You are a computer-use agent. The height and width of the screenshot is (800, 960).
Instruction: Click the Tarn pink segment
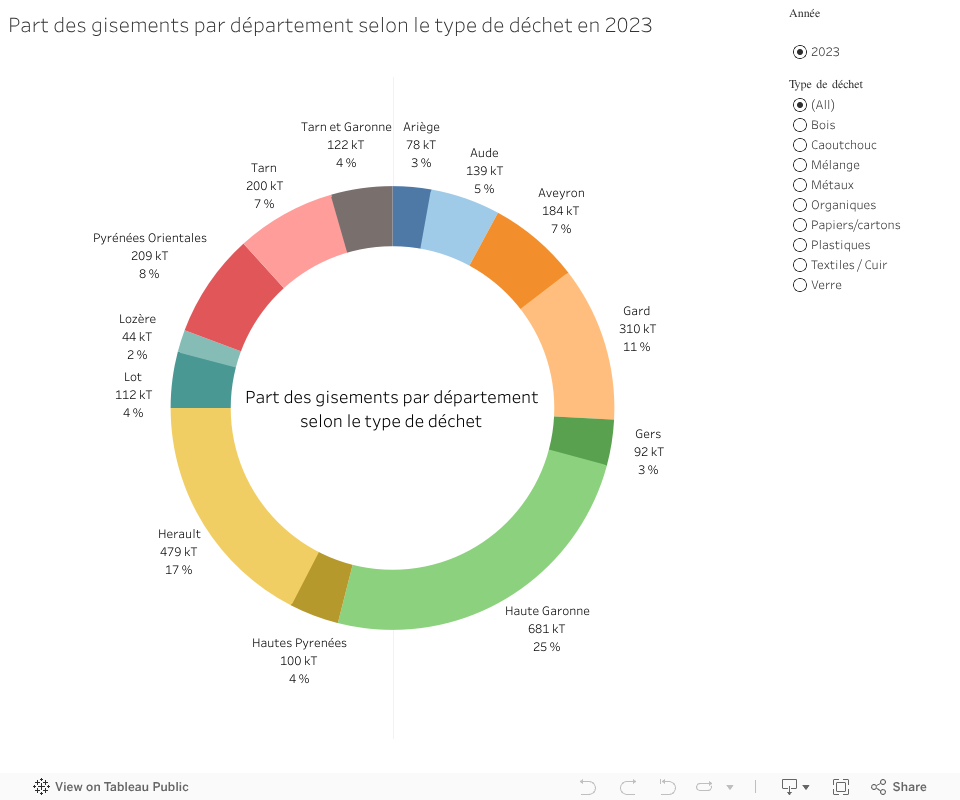point(296,241)
